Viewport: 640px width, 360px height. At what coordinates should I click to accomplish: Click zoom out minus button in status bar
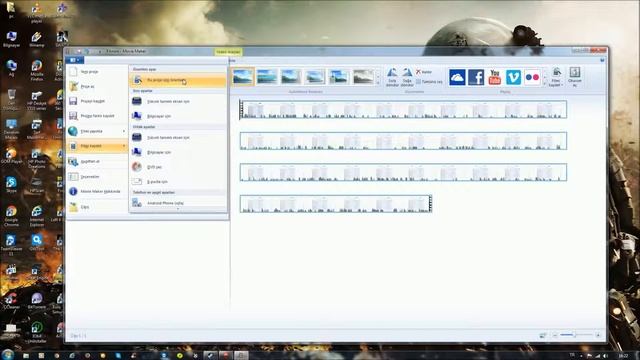(x=555, y=335)
